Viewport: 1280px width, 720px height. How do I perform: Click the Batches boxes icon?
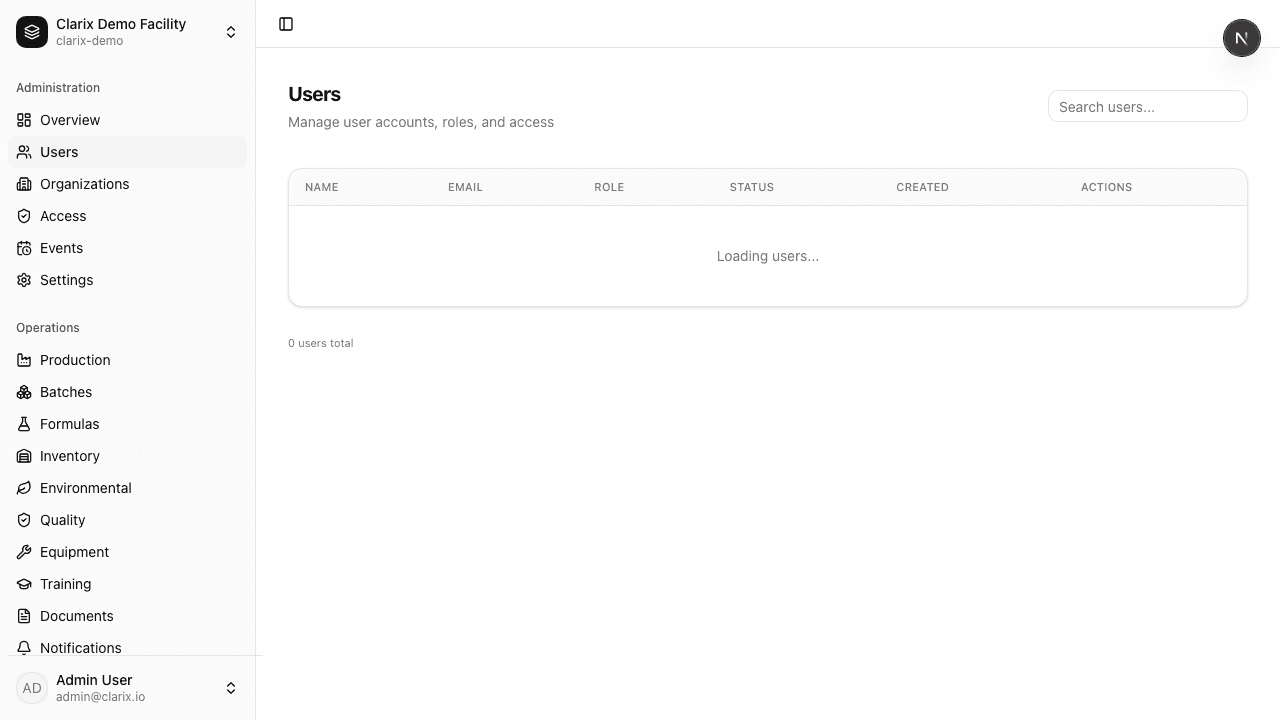[24, 392]
